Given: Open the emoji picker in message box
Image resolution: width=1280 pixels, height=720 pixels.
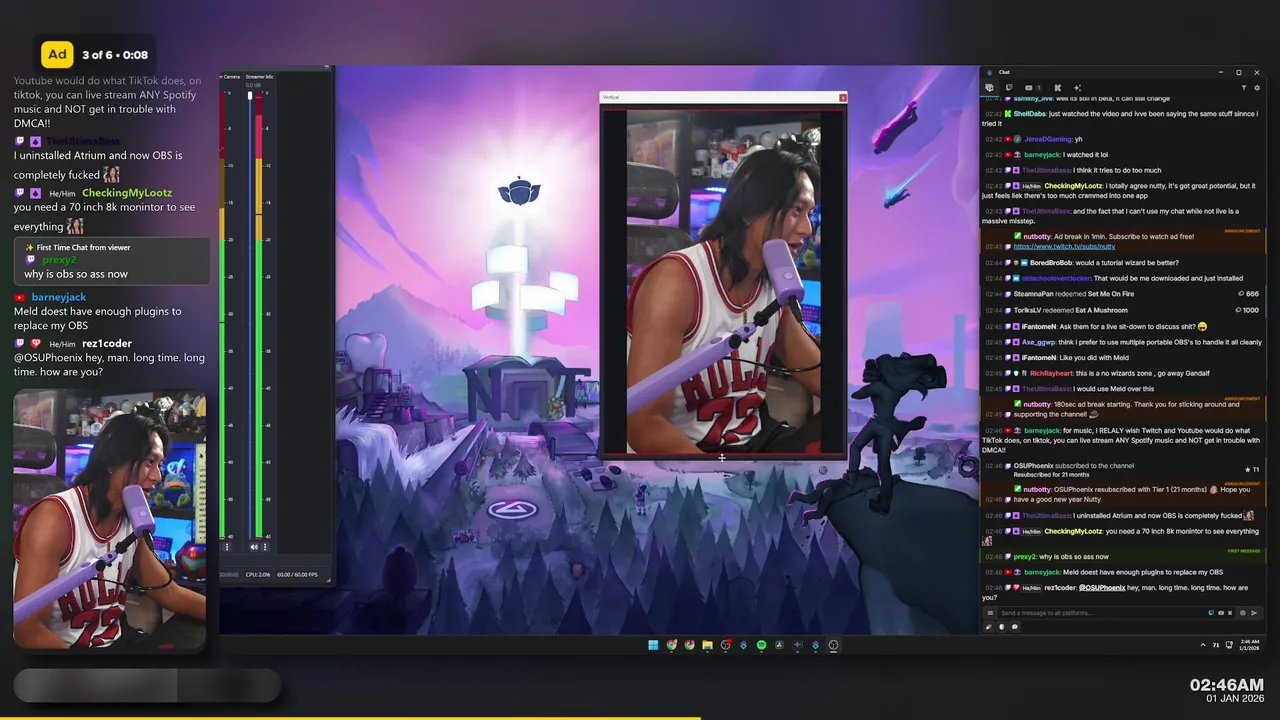Looking at the screenshot, I should (1243, 613).
